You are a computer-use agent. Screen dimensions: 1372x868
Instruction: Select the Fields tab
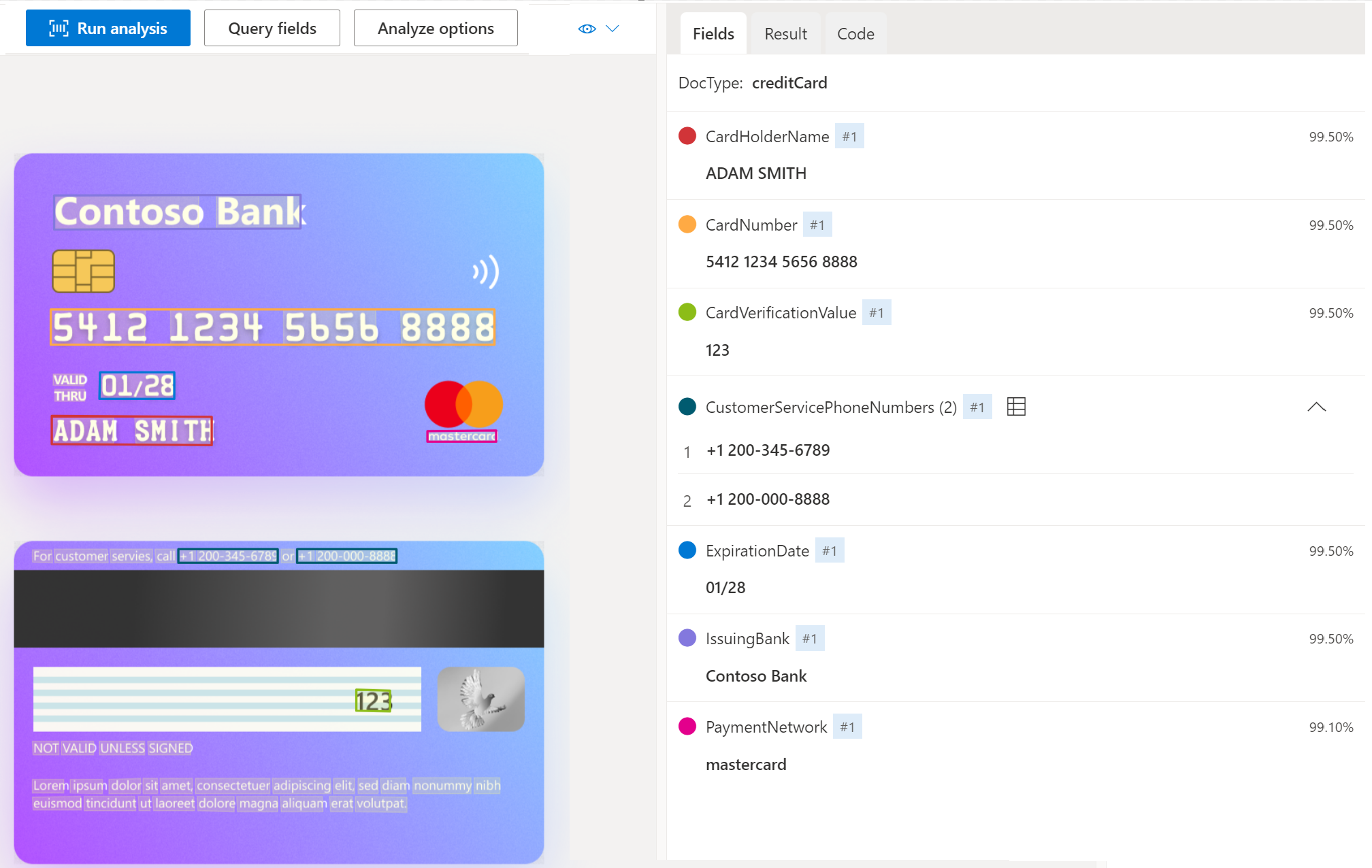point(714,33)
